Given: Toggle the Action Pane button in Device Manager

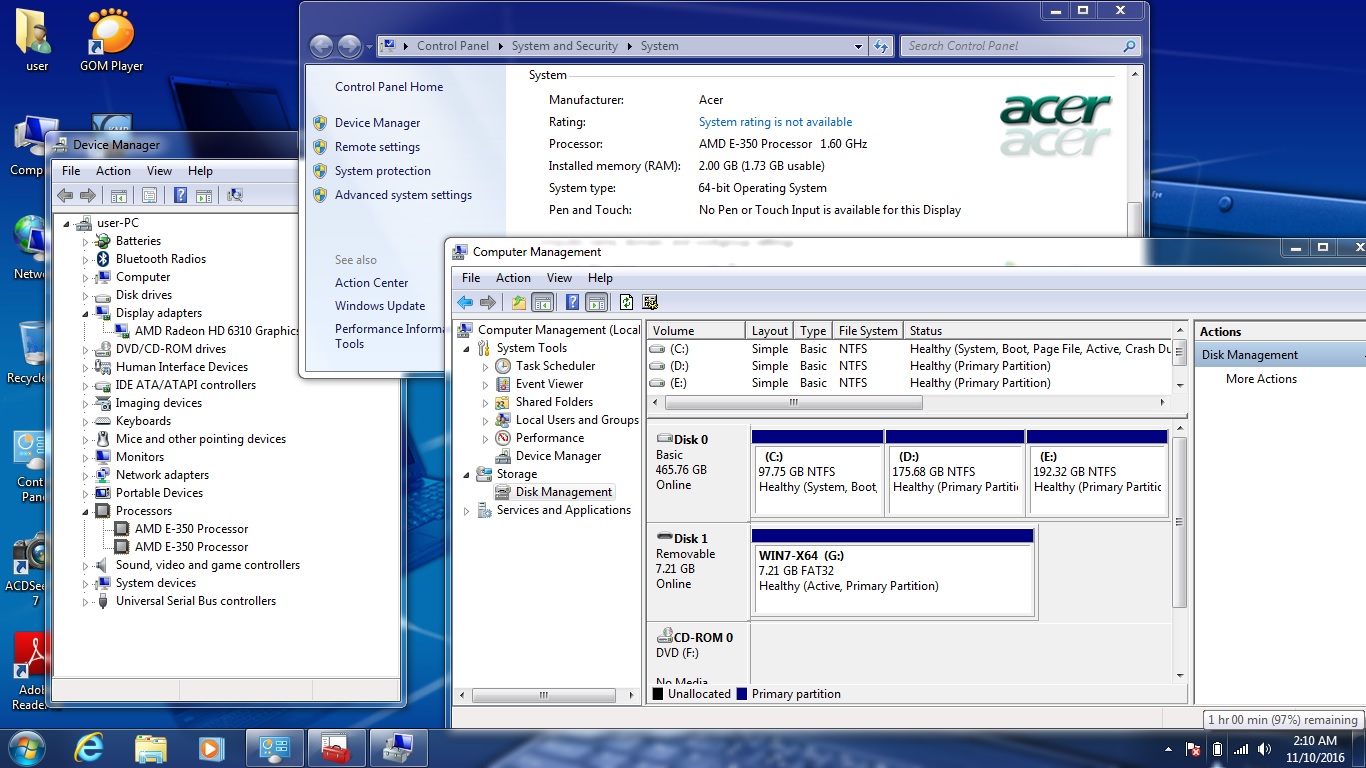Looking at the screenshot, I should (x=204, y=196).
